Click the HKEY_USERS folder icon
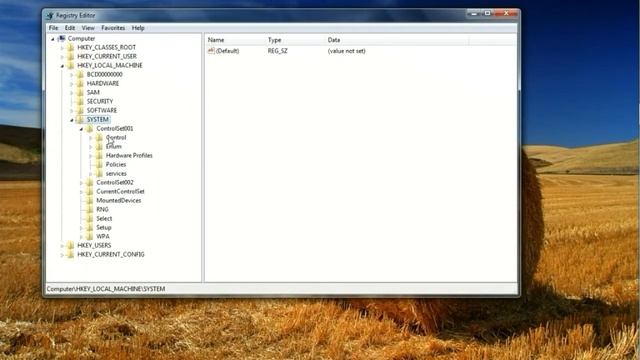The height and width of the screenshot is (360, 640). click(71, 245)
